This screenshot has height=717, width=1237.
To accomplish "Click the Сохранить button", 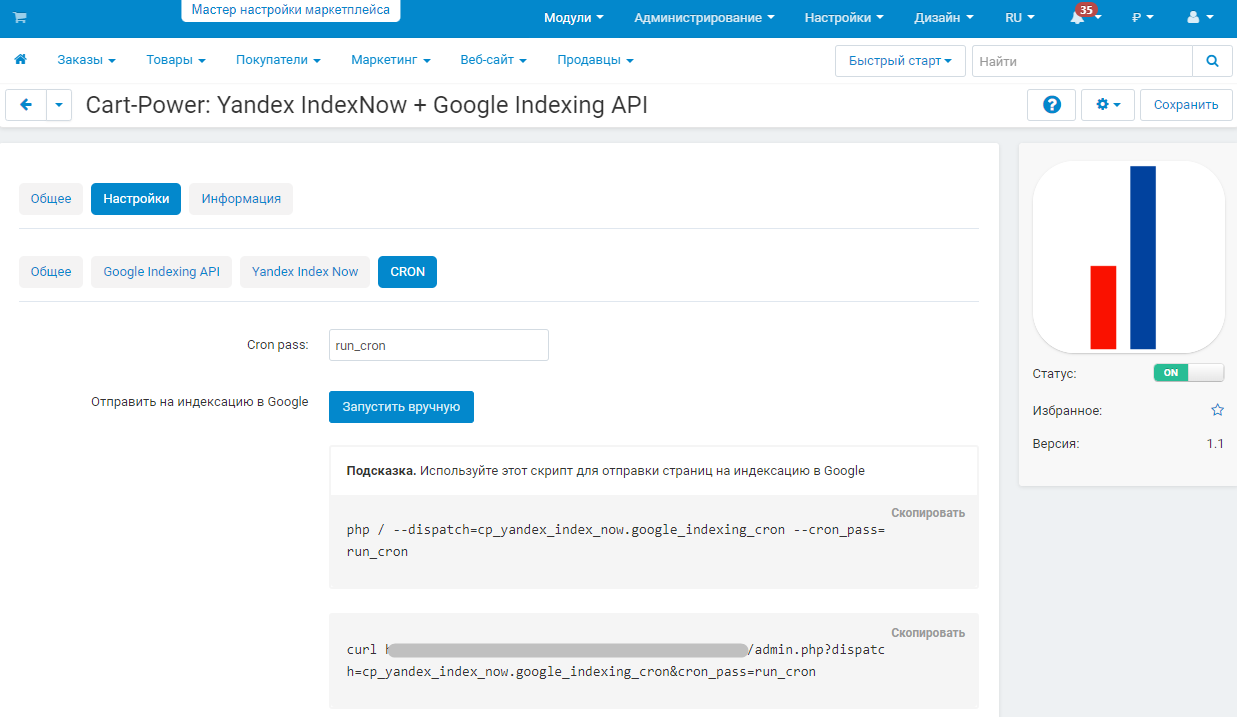I will [1186, 105].
